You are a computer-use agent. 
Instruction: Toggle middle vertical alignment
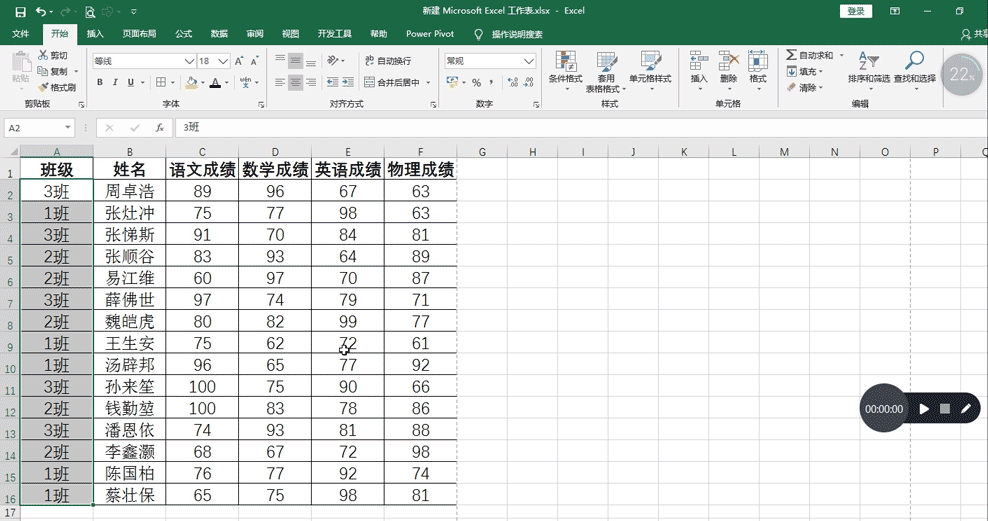tap(295, 60)
